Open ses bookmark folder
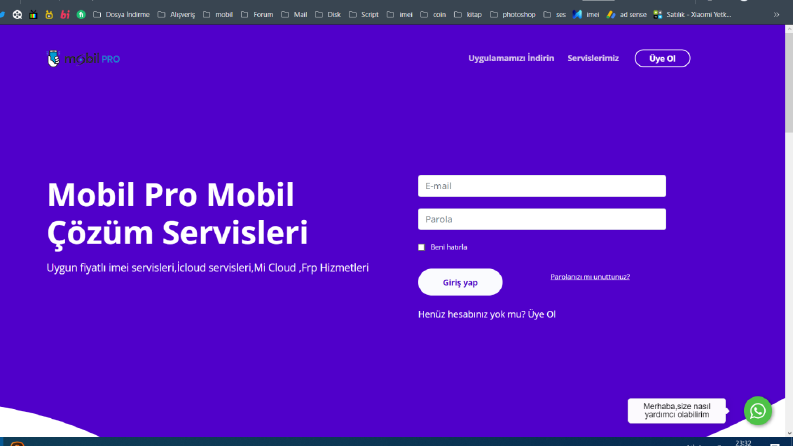This screenshot has width=793, height=446. 554,15
